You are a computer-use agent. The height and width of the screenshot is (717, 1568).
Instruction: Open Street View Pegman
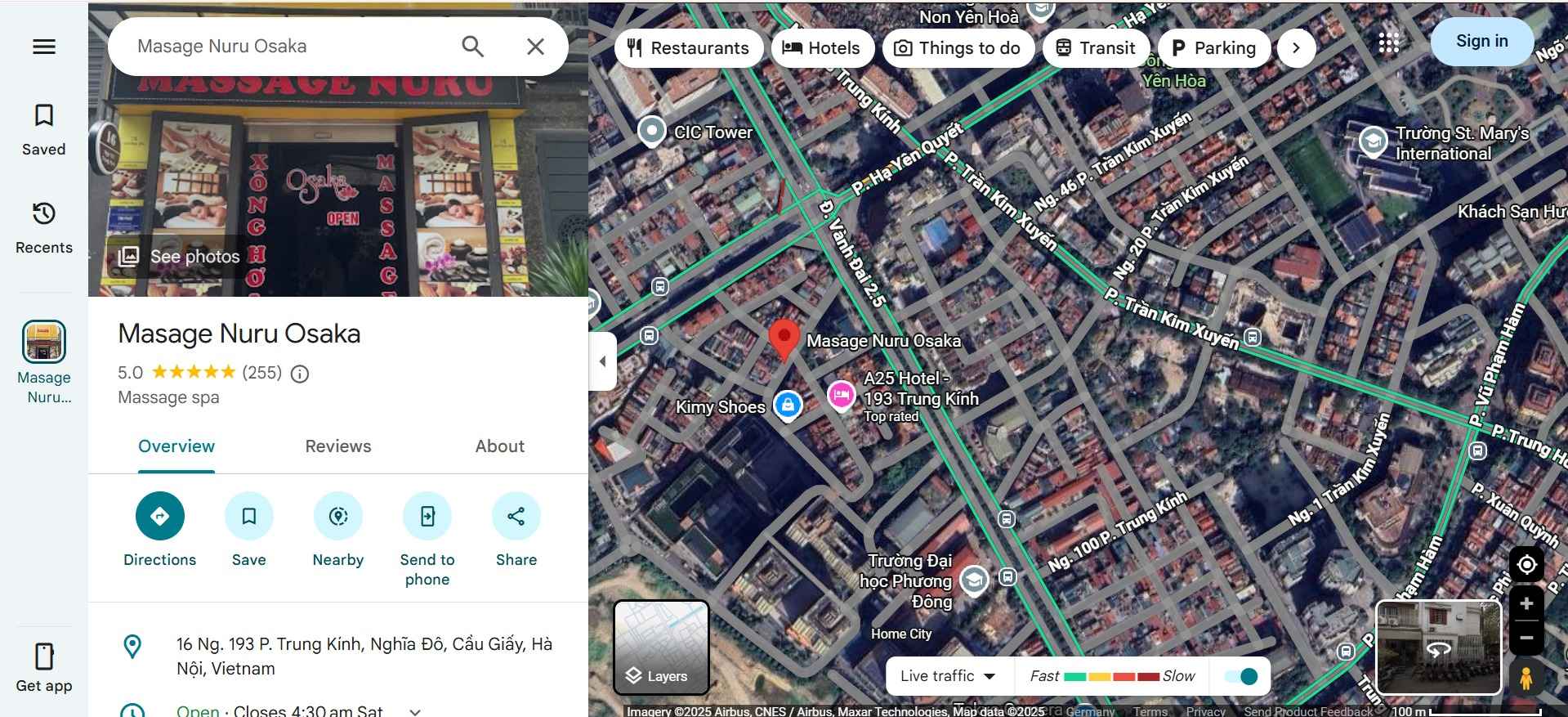point(1526,679)
